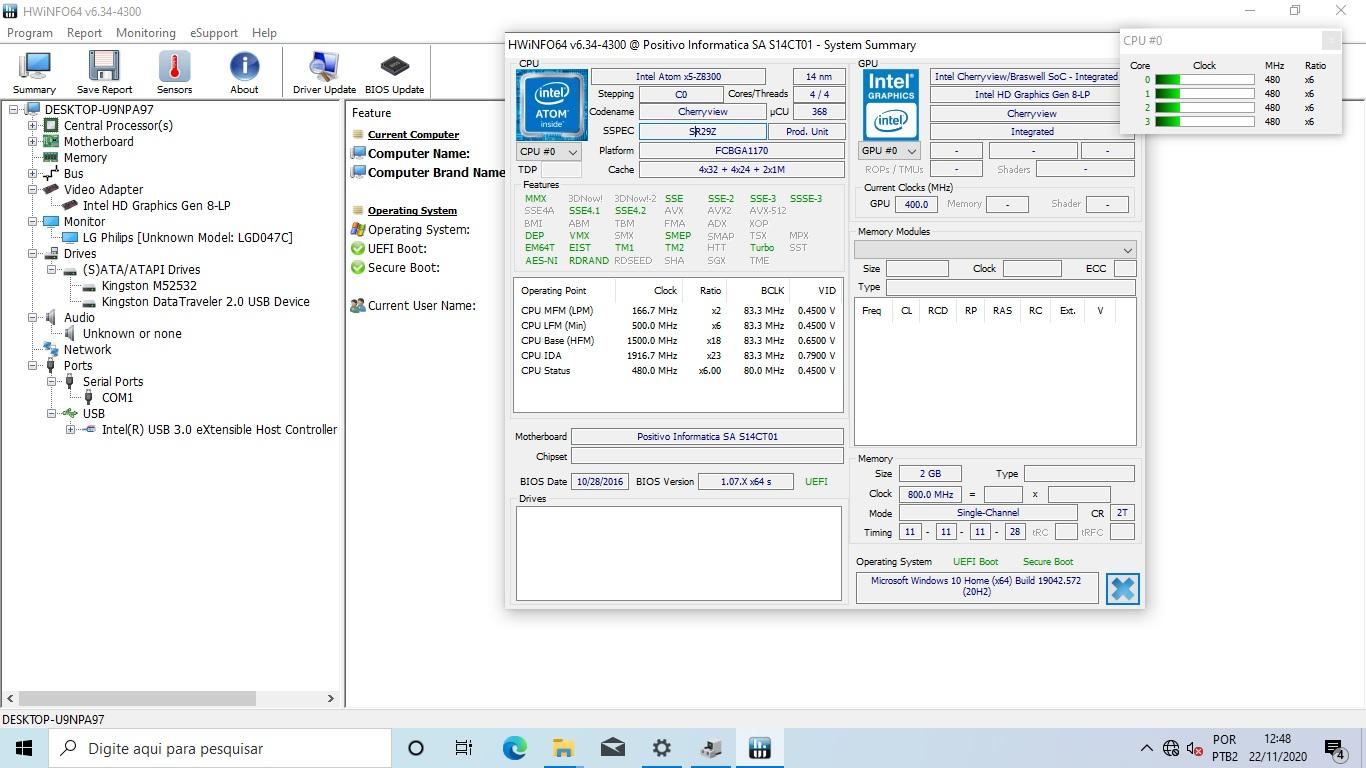Select the Bus tree node
The width and height of the screenshot is (1366, 768).
73,173
